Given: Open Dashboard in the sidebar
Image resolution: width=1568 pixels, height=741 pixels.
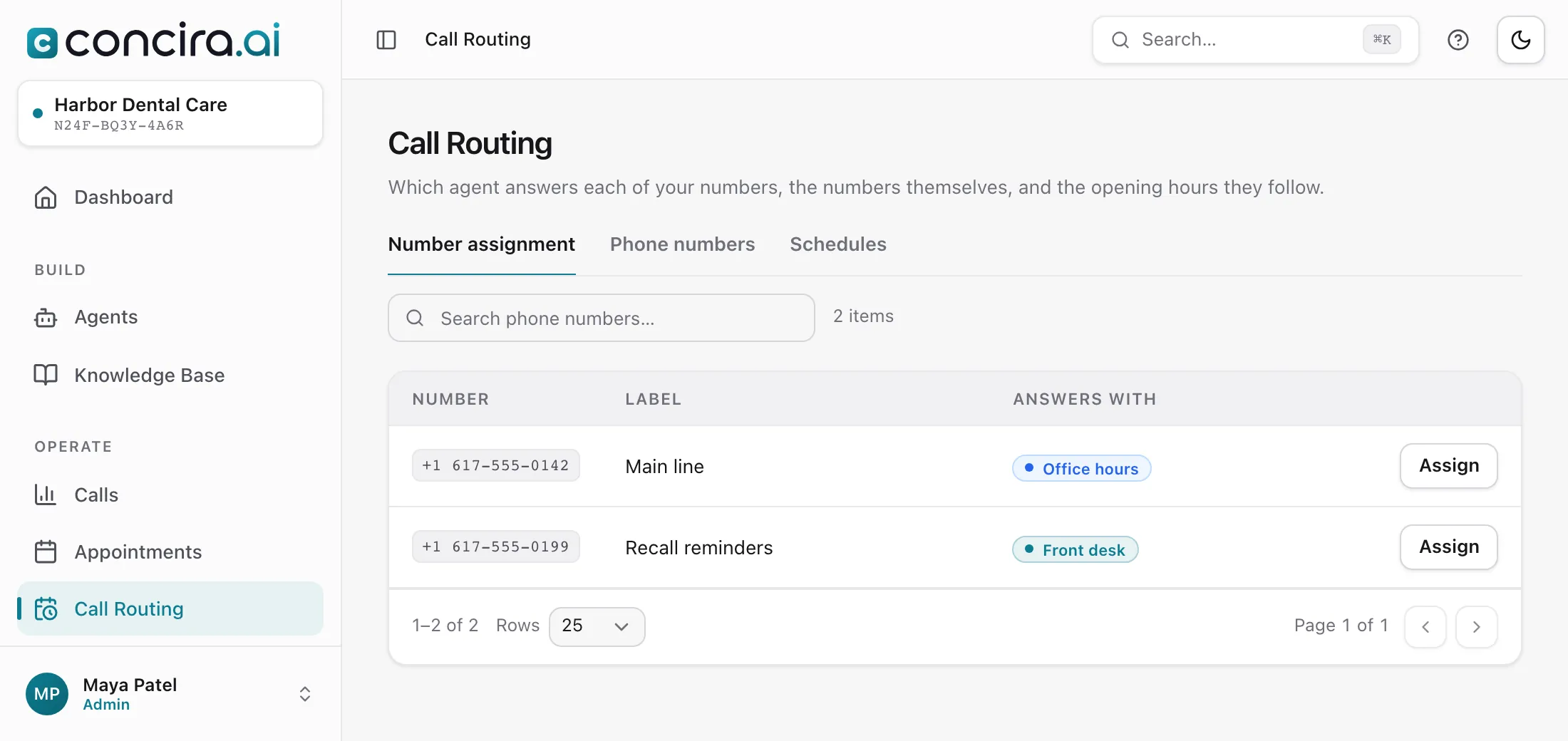Looking at the screenshot, I should coord(170,197).
